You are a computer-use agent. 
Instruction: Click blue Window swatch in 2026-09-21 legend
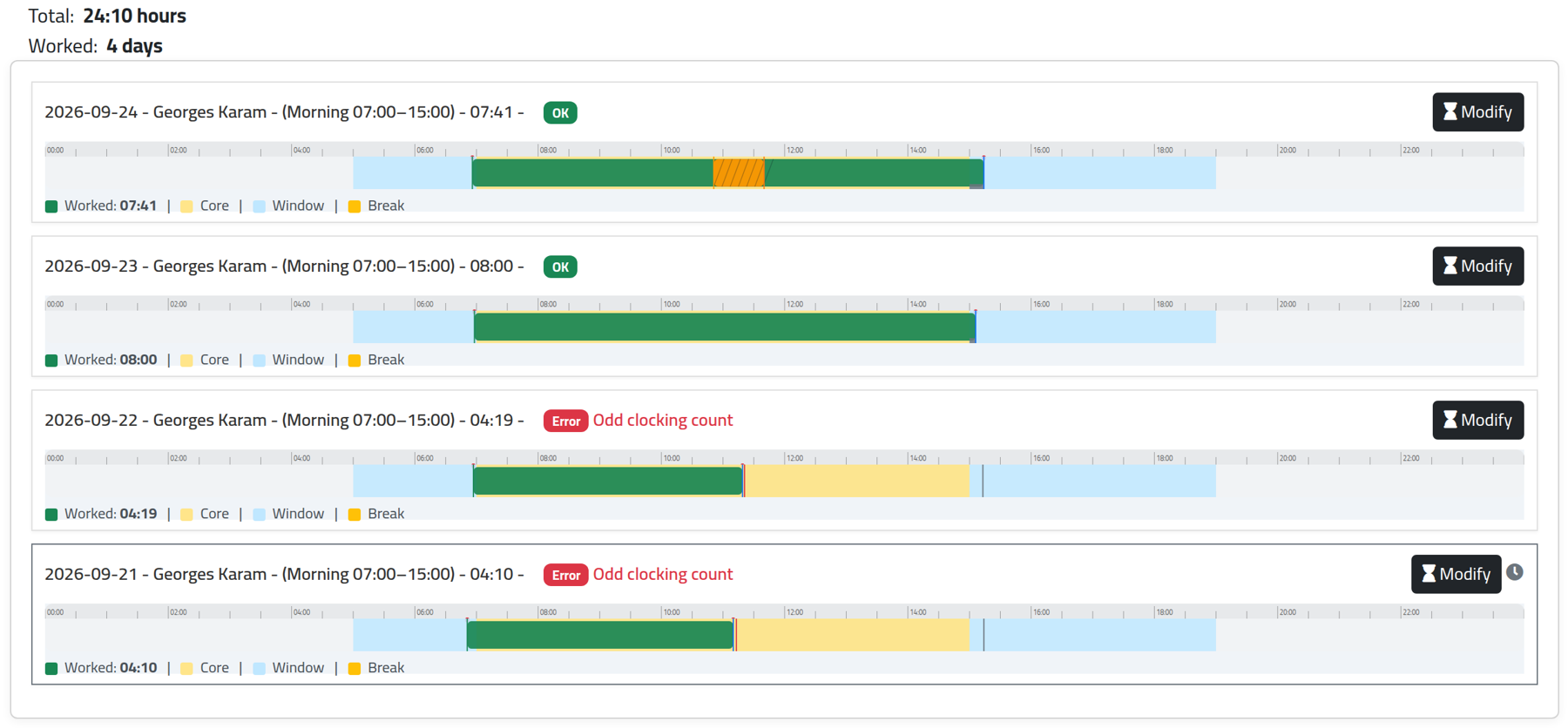click(x=259, y=669)
